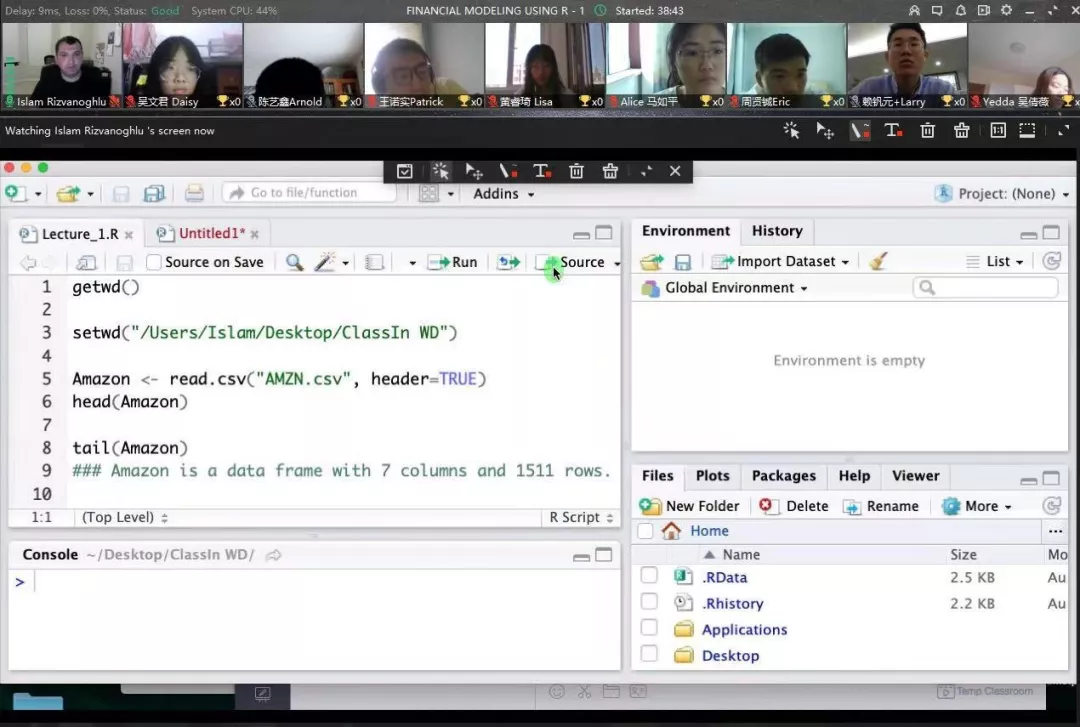The width and height of the screenshot is (1080, 727).
Task: Open the Open File folder icon
Action: tap(68, 194)
